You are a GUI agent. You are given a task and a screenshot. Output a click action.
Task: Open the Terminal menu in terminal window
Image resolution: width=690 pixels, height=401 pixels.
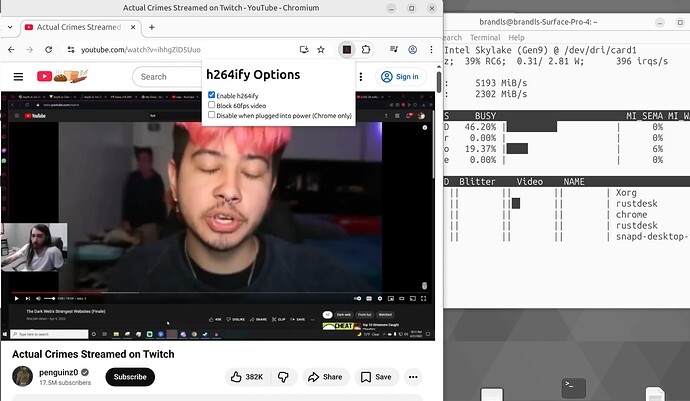pos(485,37)
